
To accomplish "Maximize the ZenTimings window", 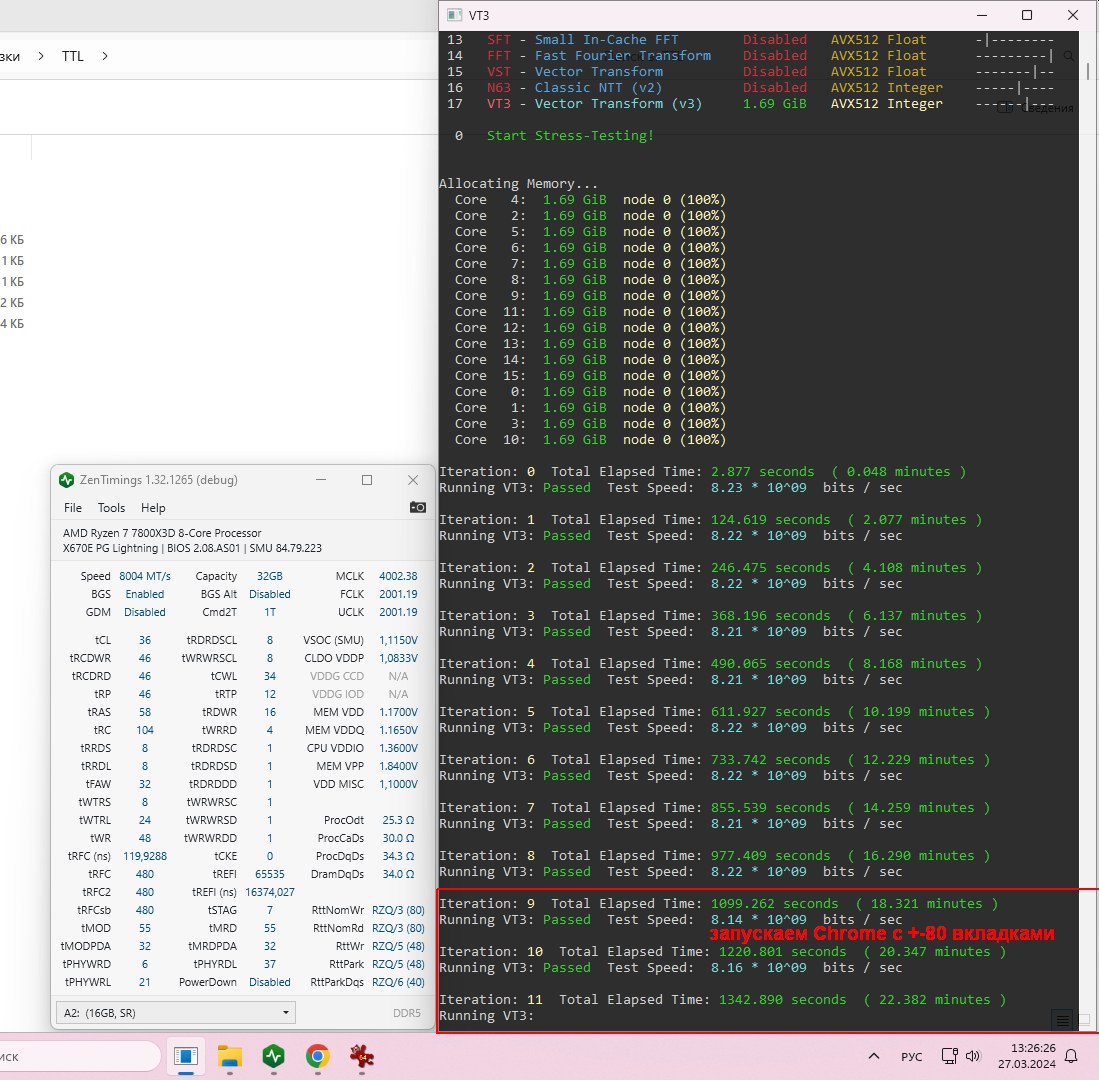I will coord(367,480).
